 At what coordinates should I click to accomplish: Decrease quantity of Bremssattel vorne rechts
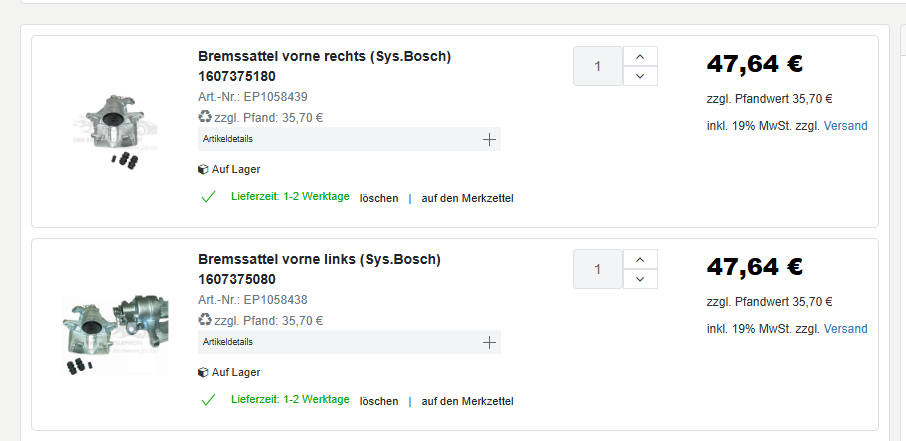(640, 76)
